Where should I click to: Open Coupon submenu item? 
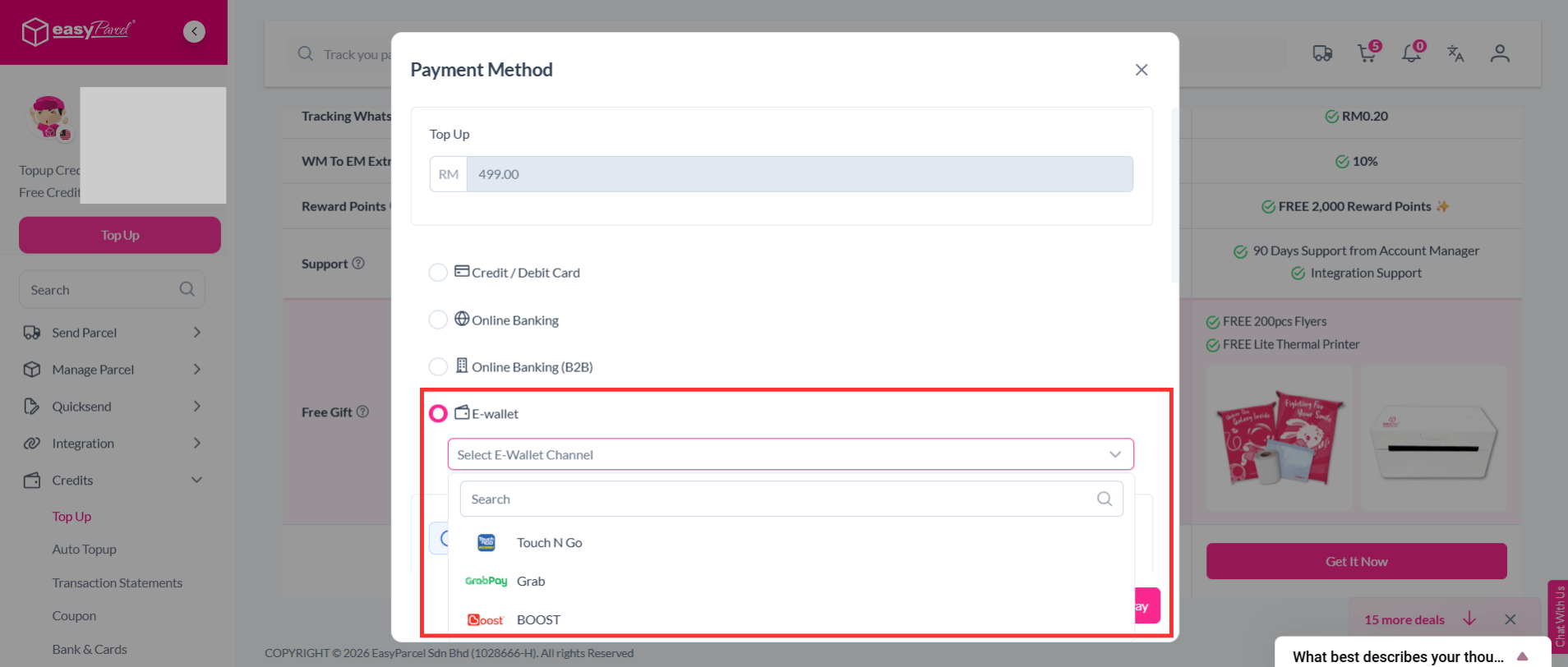pyautogui.click(x=74, y=616)
